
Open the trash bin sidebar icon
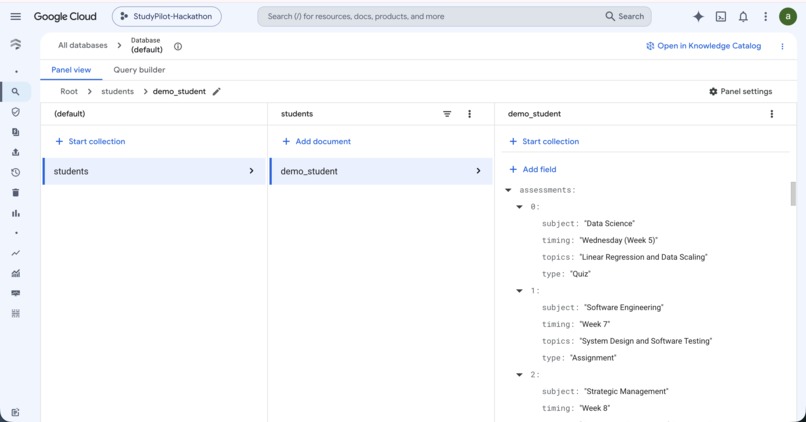click(x=16, y=192)
